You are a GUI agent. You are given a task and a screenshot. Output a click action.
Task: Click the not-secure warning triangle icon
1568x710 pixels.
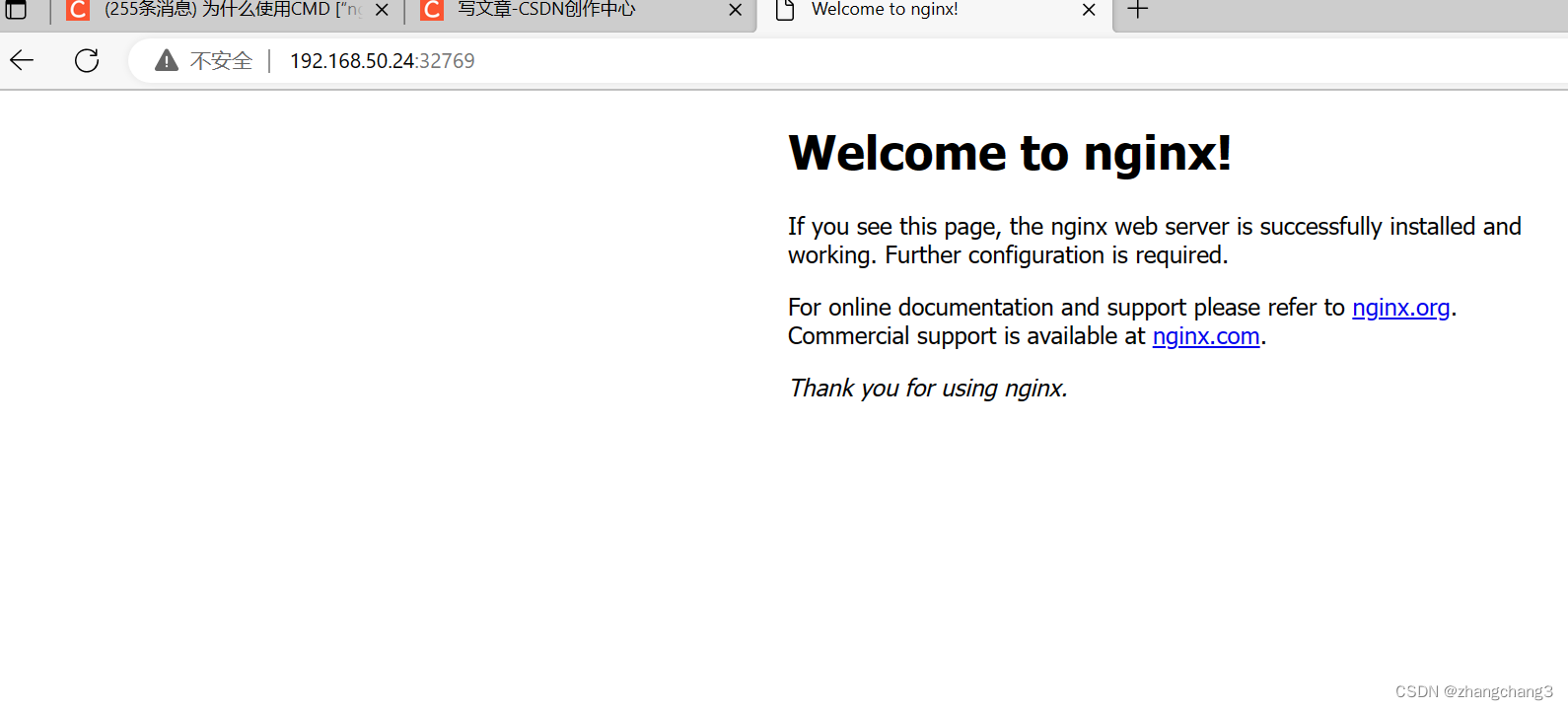(167, 61)
